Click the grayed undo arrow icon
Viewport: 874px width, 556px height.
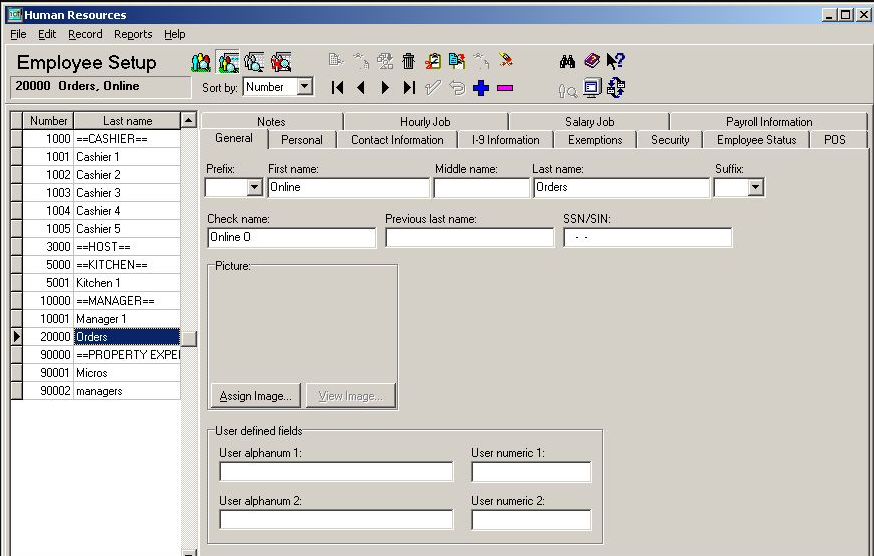coord(457,88)
